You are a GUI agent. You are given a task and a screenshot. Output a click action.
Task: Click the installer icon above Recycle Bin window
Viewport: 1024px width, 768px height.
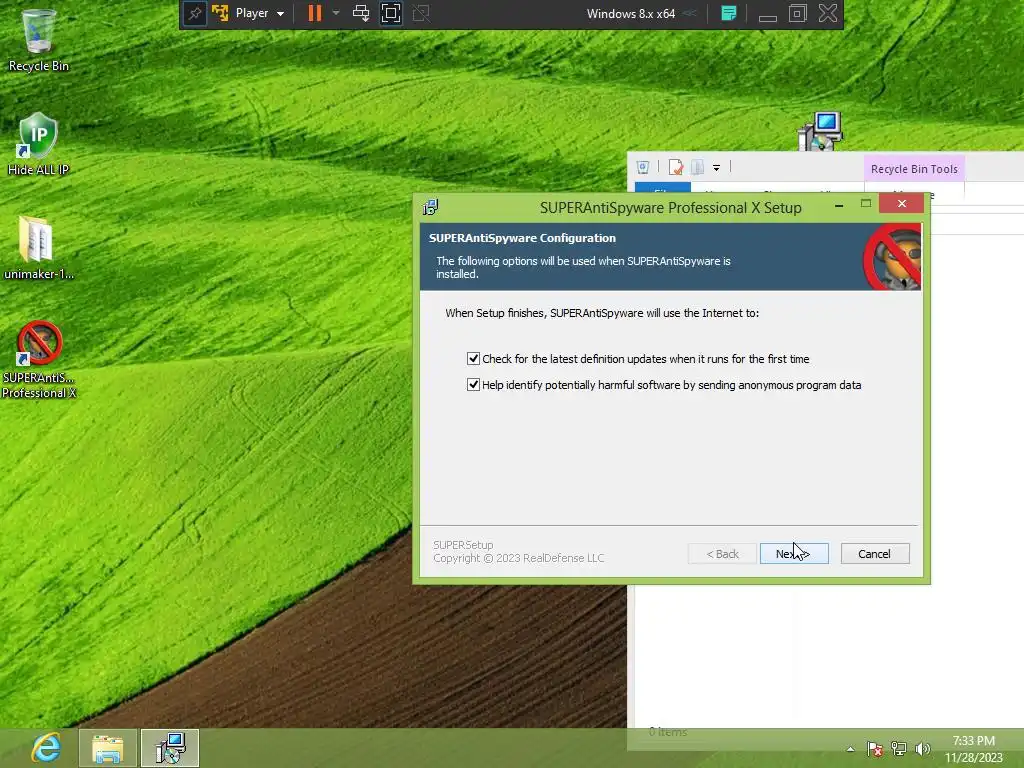(820, 131)
